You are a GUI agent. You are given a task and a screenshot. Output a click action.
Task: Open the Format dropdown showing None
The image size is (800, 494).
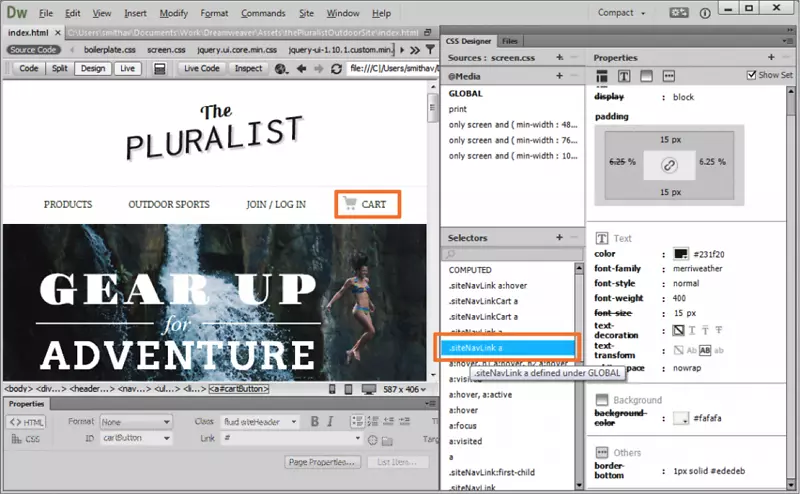tap(136, 422)
